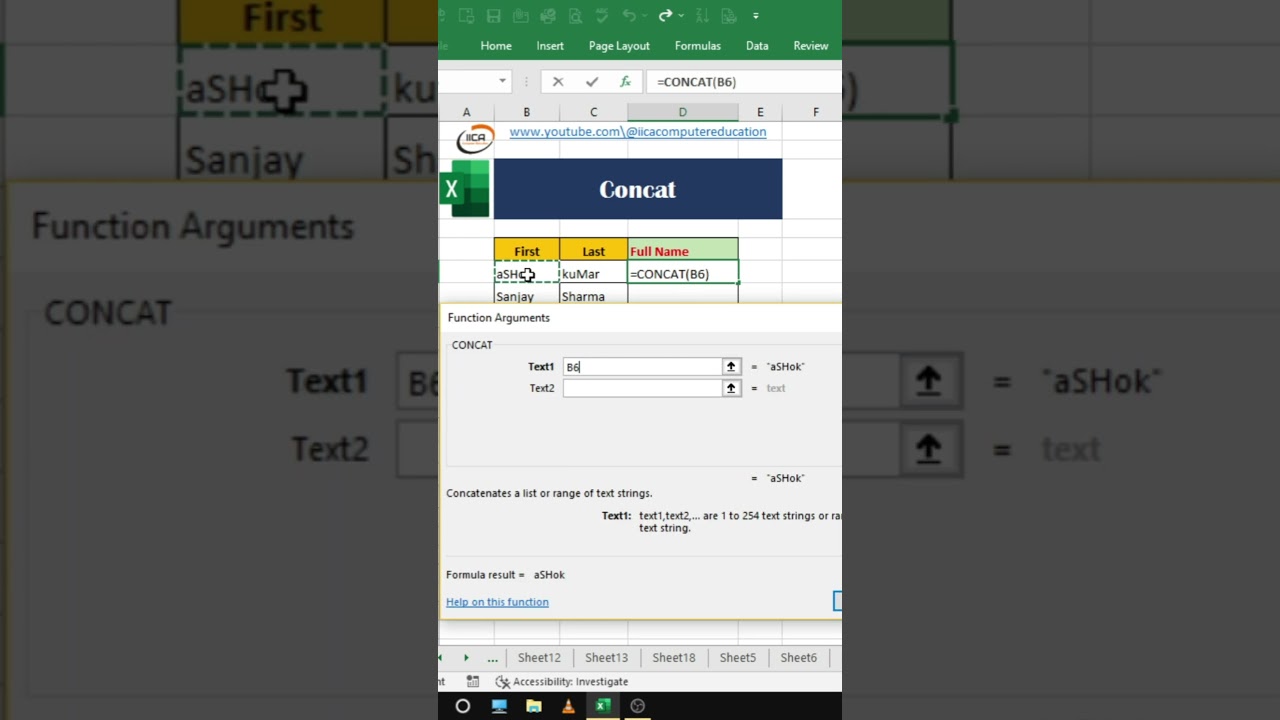Switch to the Sheet12 tab
This screenshot has width=1280, height=720.
click(x=539, y=658)
